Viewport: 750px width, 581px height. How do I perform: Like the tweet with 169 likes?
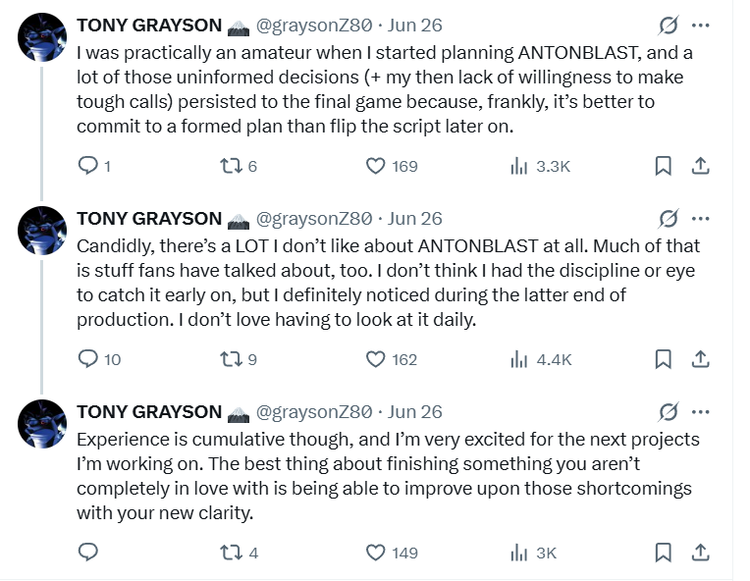pos(376,166)
